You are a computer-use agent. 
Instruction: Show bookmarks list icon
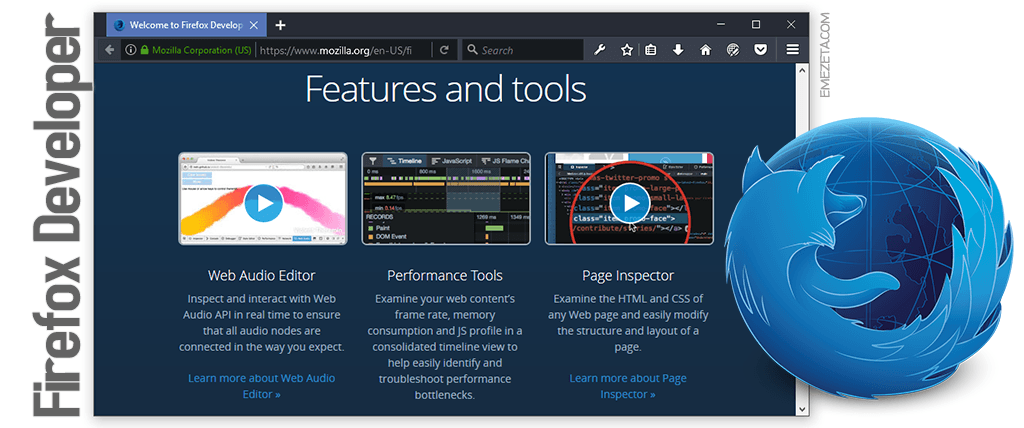tap(650, 50)
